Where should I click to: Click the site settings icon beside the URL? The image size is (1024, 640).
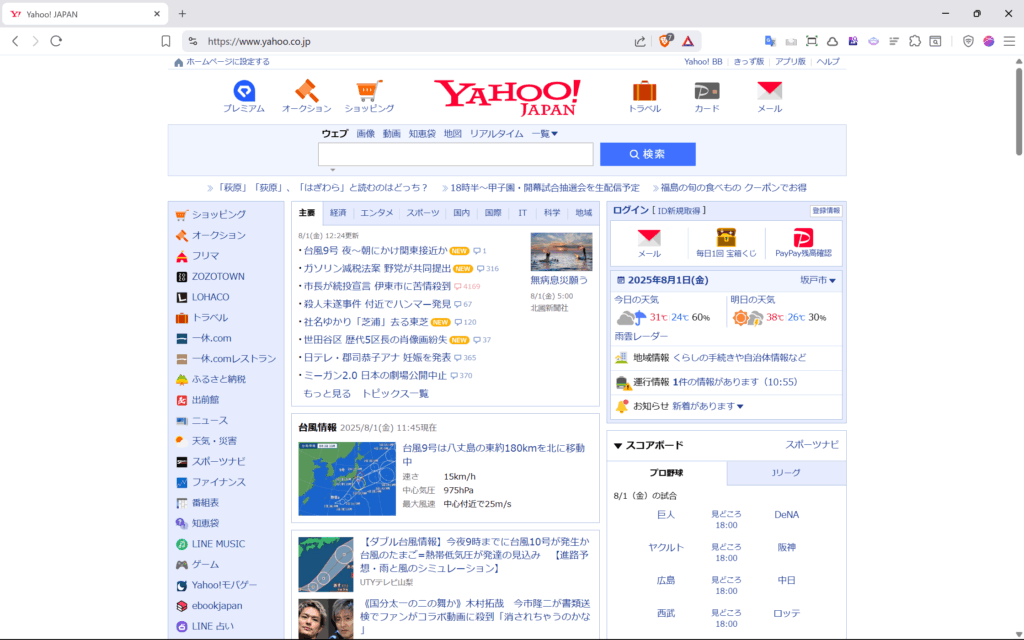pos(193,41)
